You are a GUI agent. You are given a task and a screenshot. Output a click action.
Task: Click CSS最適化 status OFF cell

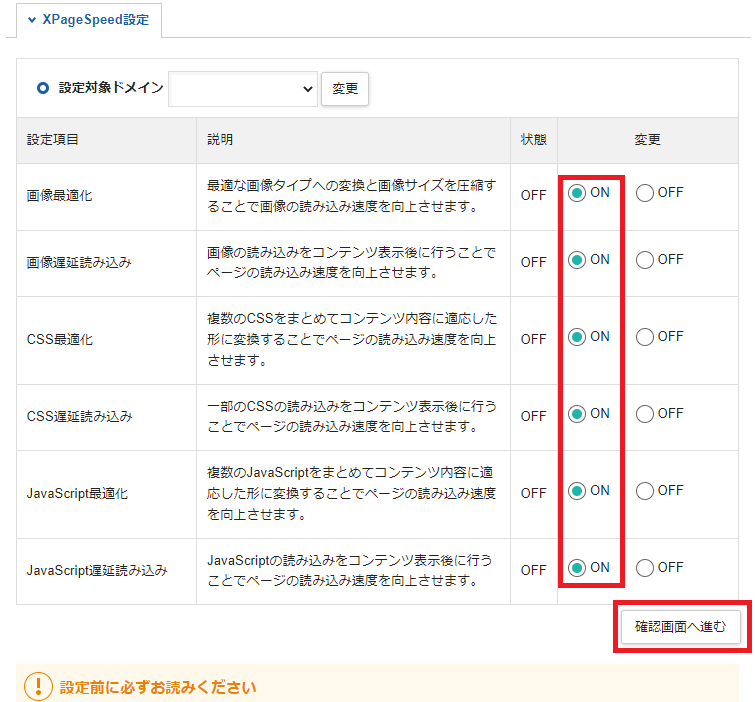click(534, 339)
